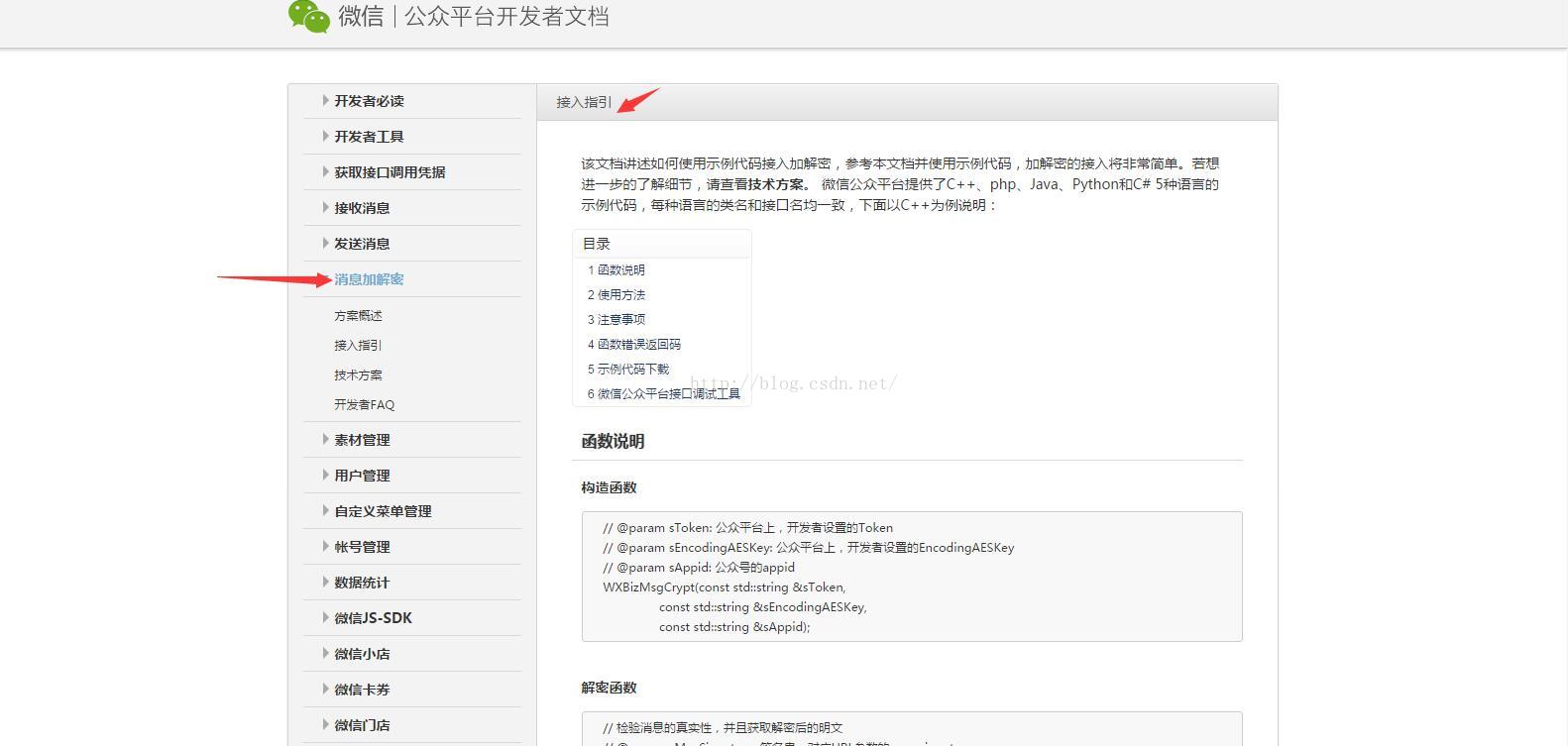Click the WXBizMsgCrypt constructor code line
The width and height of the screenshot is (1568, 746).
click(x=724, y=587)
